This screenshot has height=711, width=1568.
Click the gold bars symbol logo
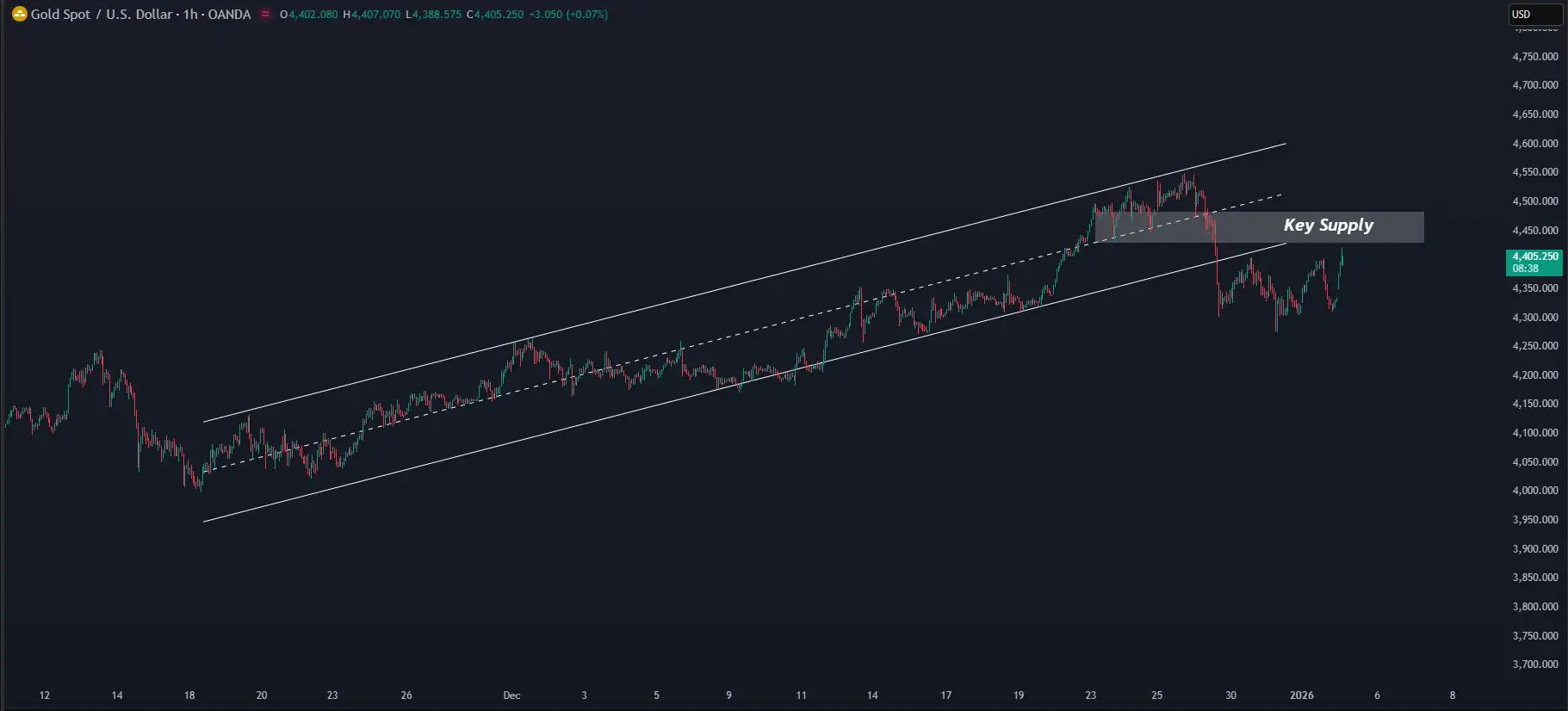[x=19, y=15]
